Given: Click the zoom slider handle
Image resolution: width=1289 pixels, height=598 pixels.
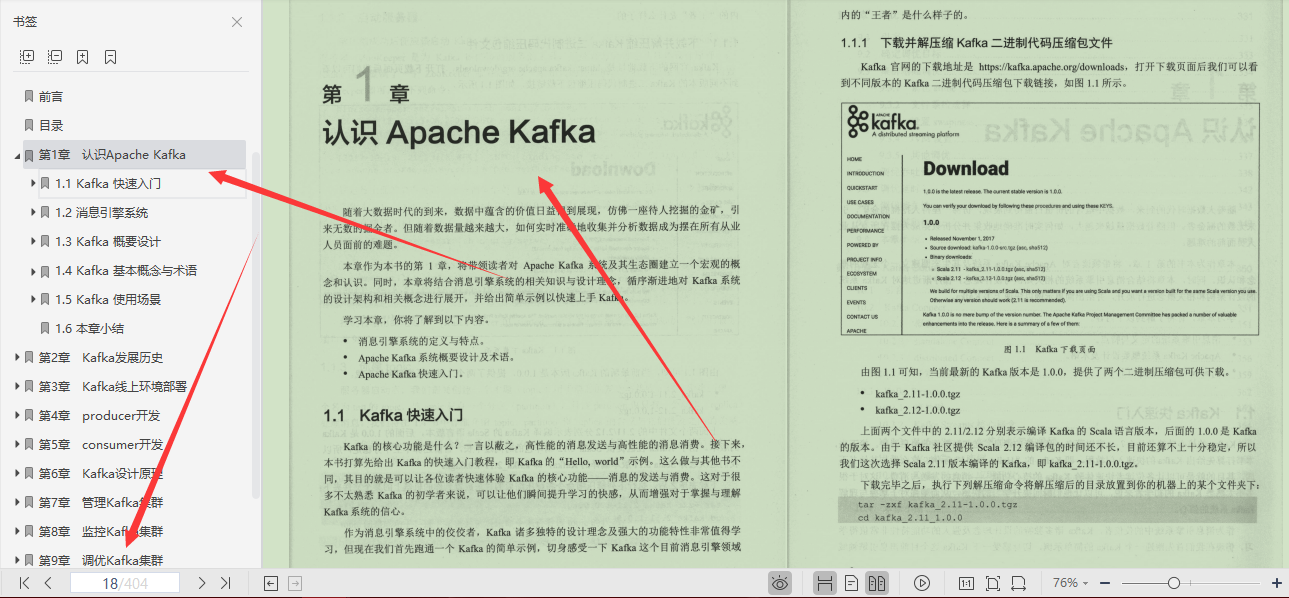Looking at the screenshot, I should click(x=1173, y=583).
